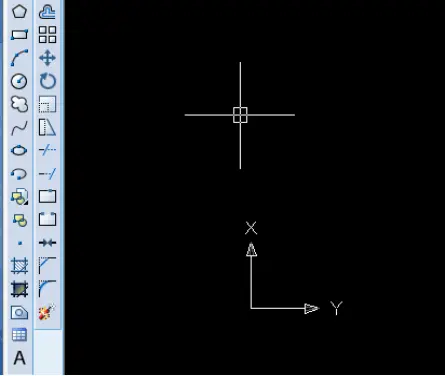The height and width of the screenshot is (376, 445).
Task: Choose the Ellipse Arc tool
Action: pos(19,174)
